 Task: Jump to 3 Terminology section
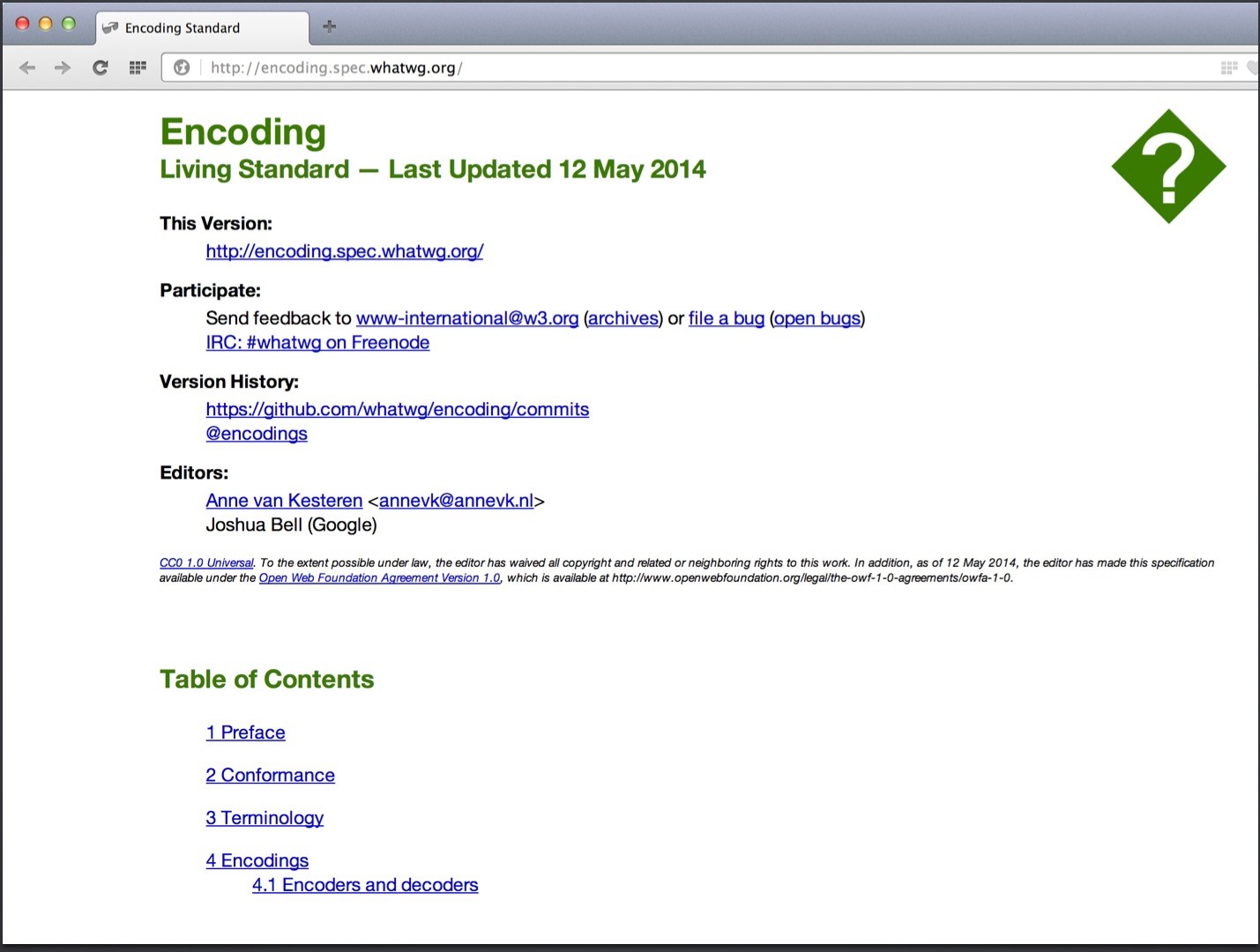coord(265,818)
